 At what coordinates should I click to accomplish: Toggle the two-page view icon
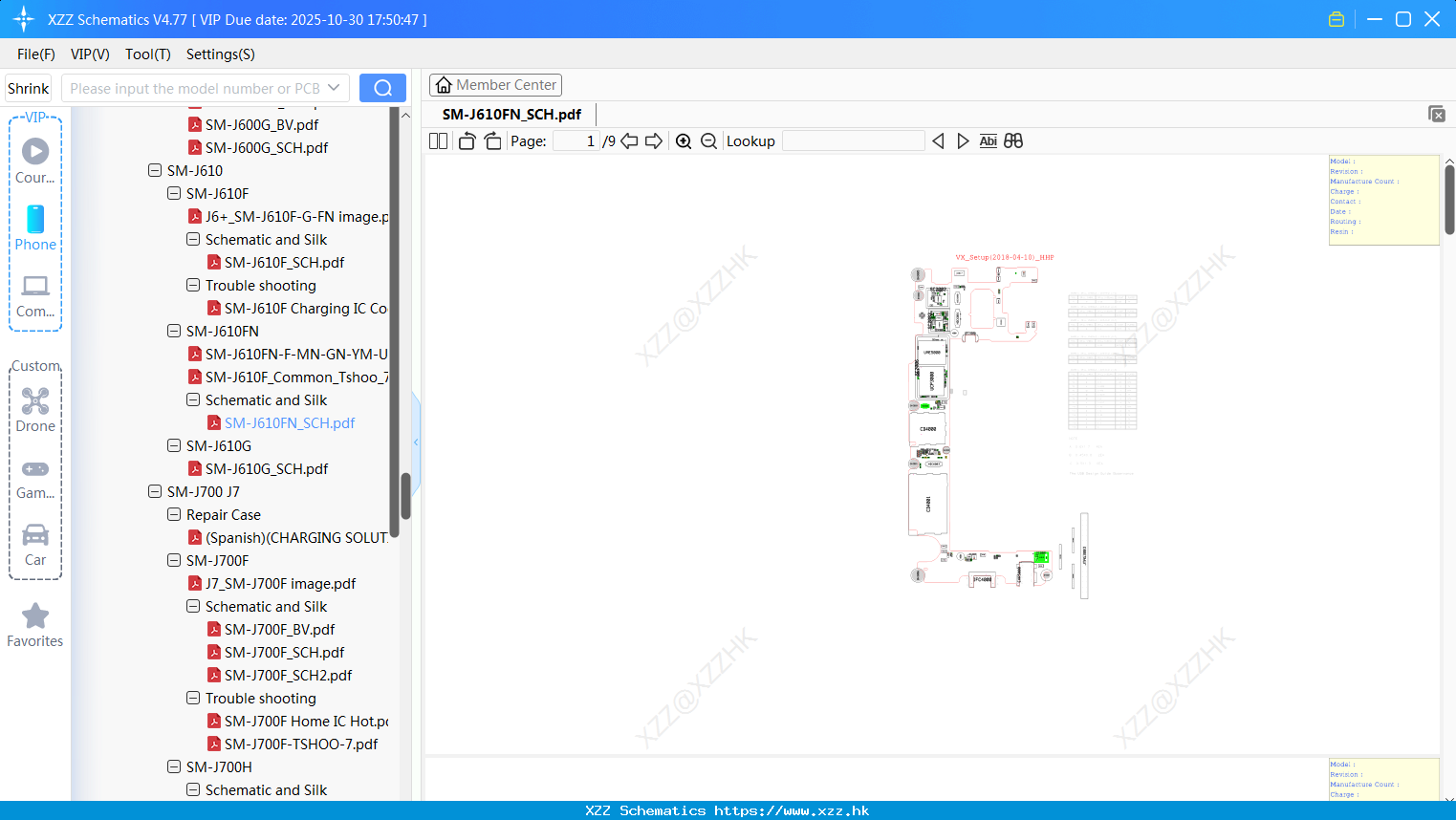coord(438,141)
